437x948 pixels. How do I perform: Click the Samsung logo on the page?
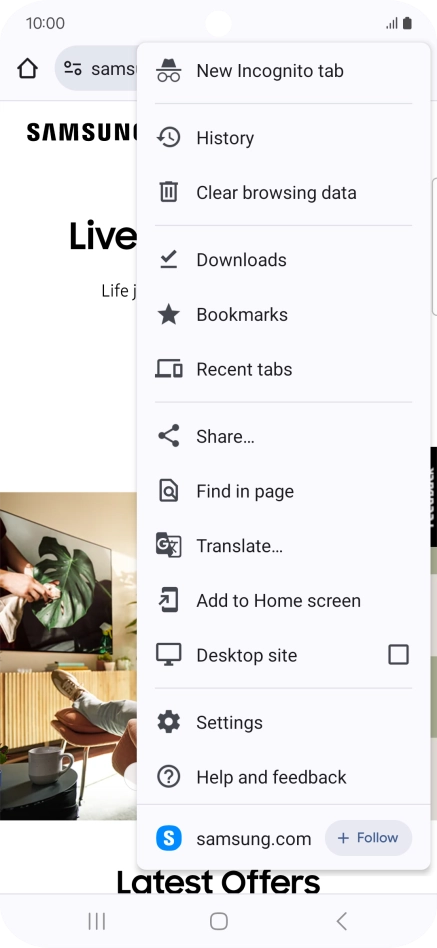pos(82,132)
